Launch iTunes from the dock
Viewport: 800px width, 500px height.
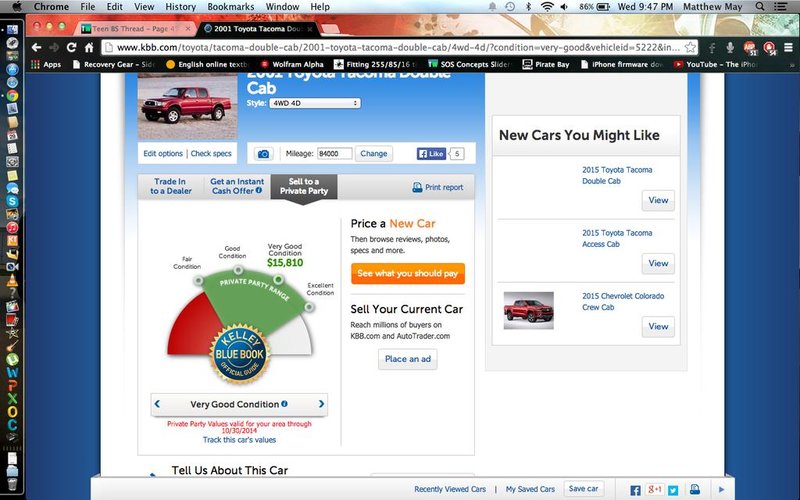12,228
